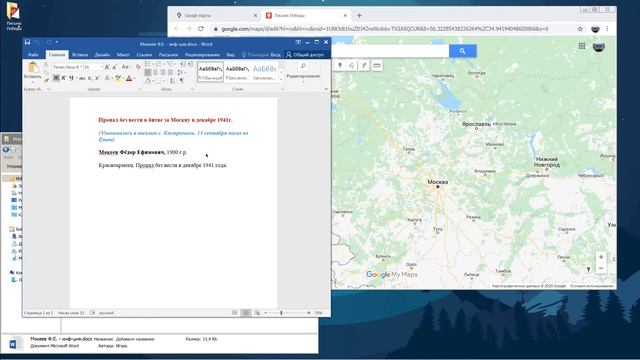Click the multilevel list icon in Word
The width and height of the screenshot is (640, 360).
click(169, 64)
